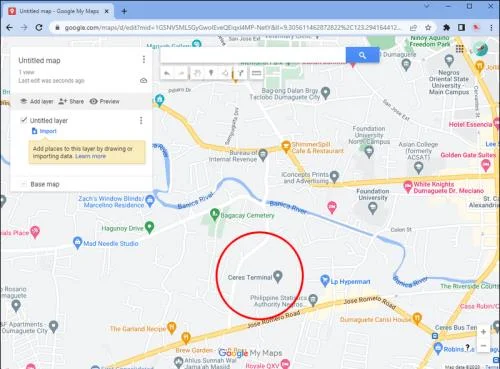
Task: Select the Draw a line tool
Action: tap(225, 73)
